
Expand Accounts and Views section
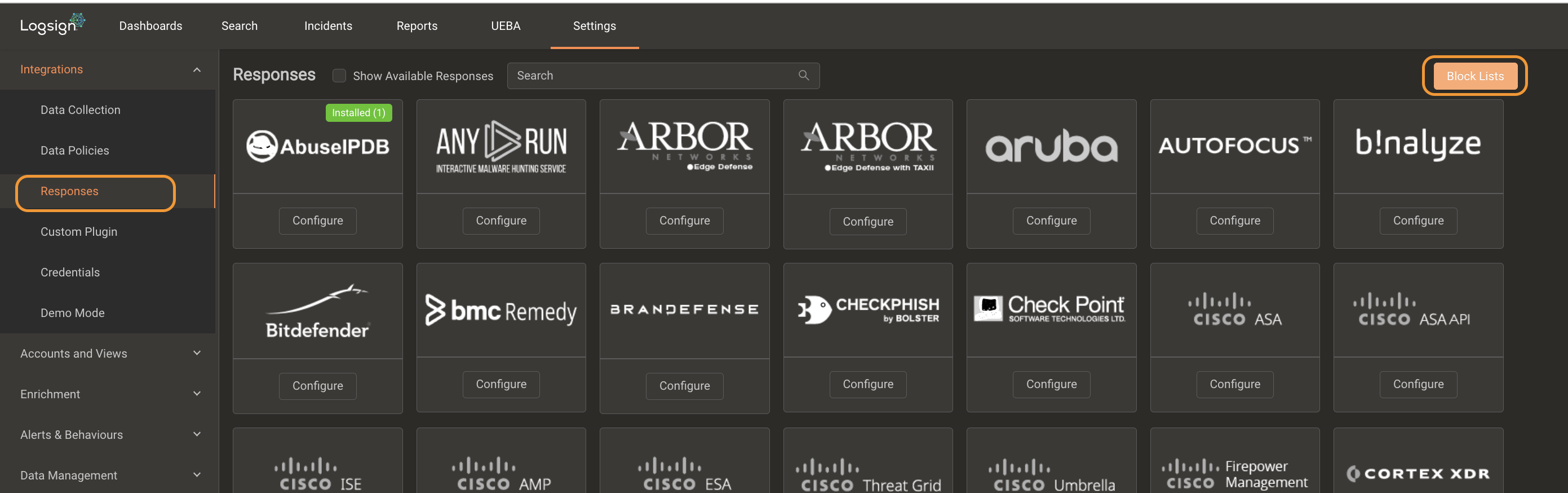point(197,353)
